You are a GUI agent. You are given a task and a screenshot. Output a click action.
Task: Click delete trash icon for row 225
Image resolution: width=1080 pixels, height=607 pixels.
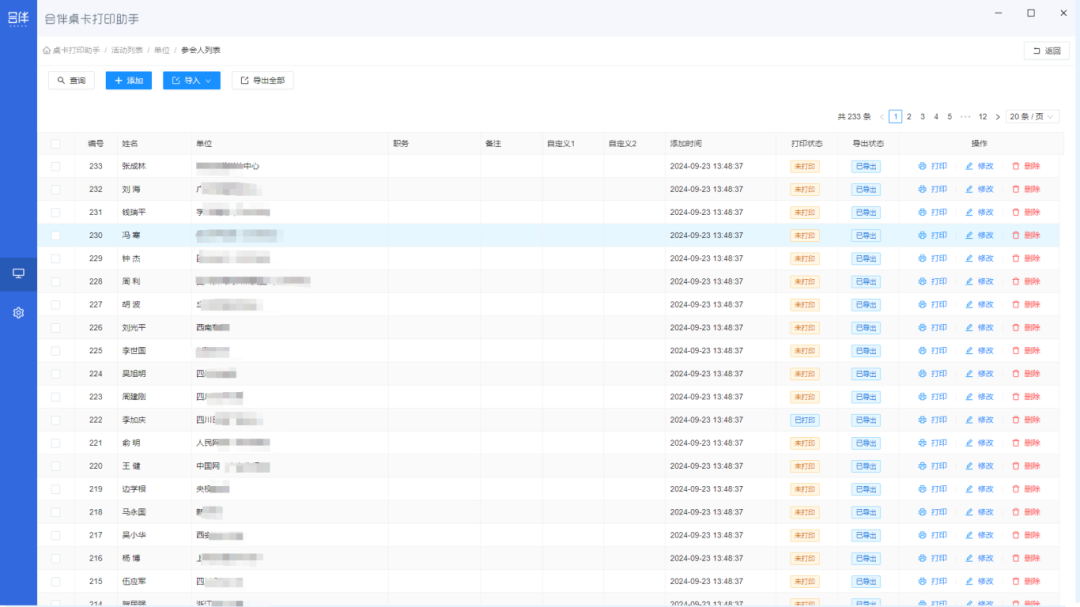tap(1015, 351)
